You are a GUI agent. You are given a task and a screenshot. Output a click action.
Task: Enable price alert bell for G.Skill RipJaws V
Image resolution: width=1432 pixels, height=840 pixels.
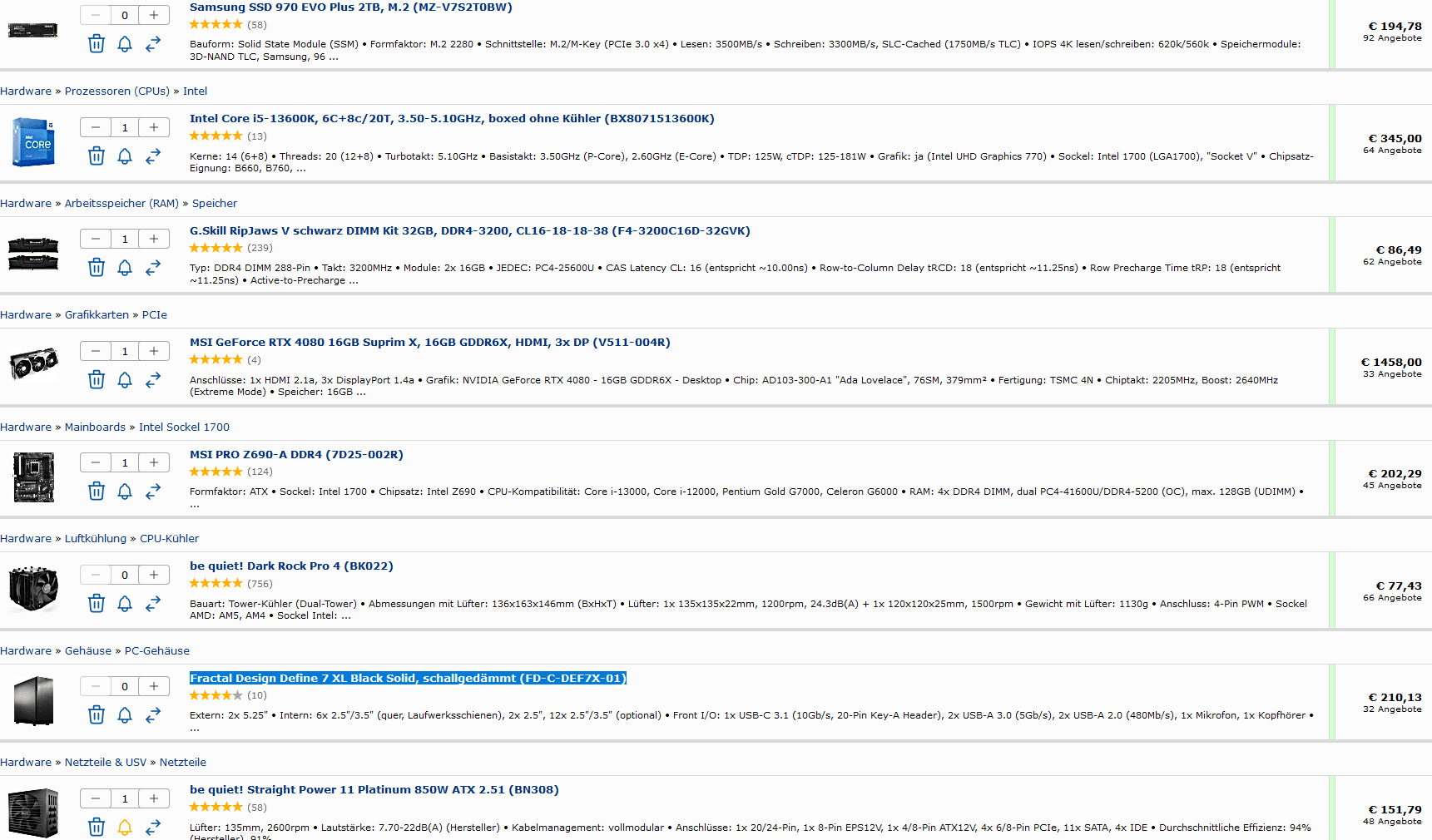pos(125,267)
